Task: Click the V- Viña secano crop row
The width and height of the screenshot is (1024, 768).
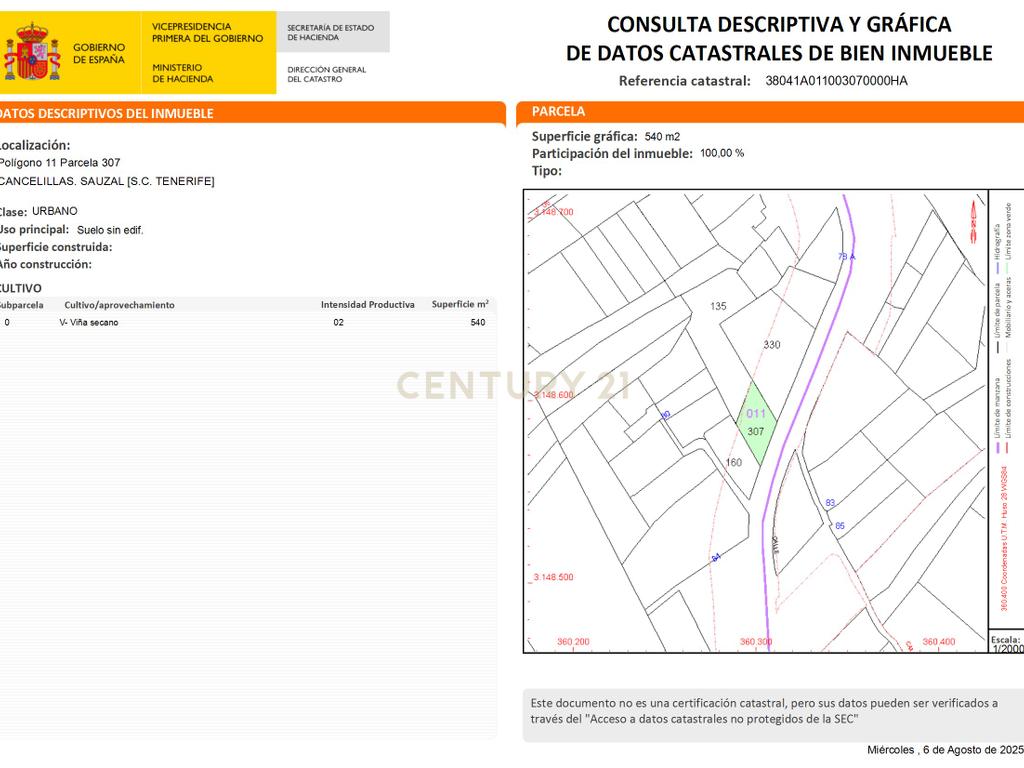Action: [247, 323]
